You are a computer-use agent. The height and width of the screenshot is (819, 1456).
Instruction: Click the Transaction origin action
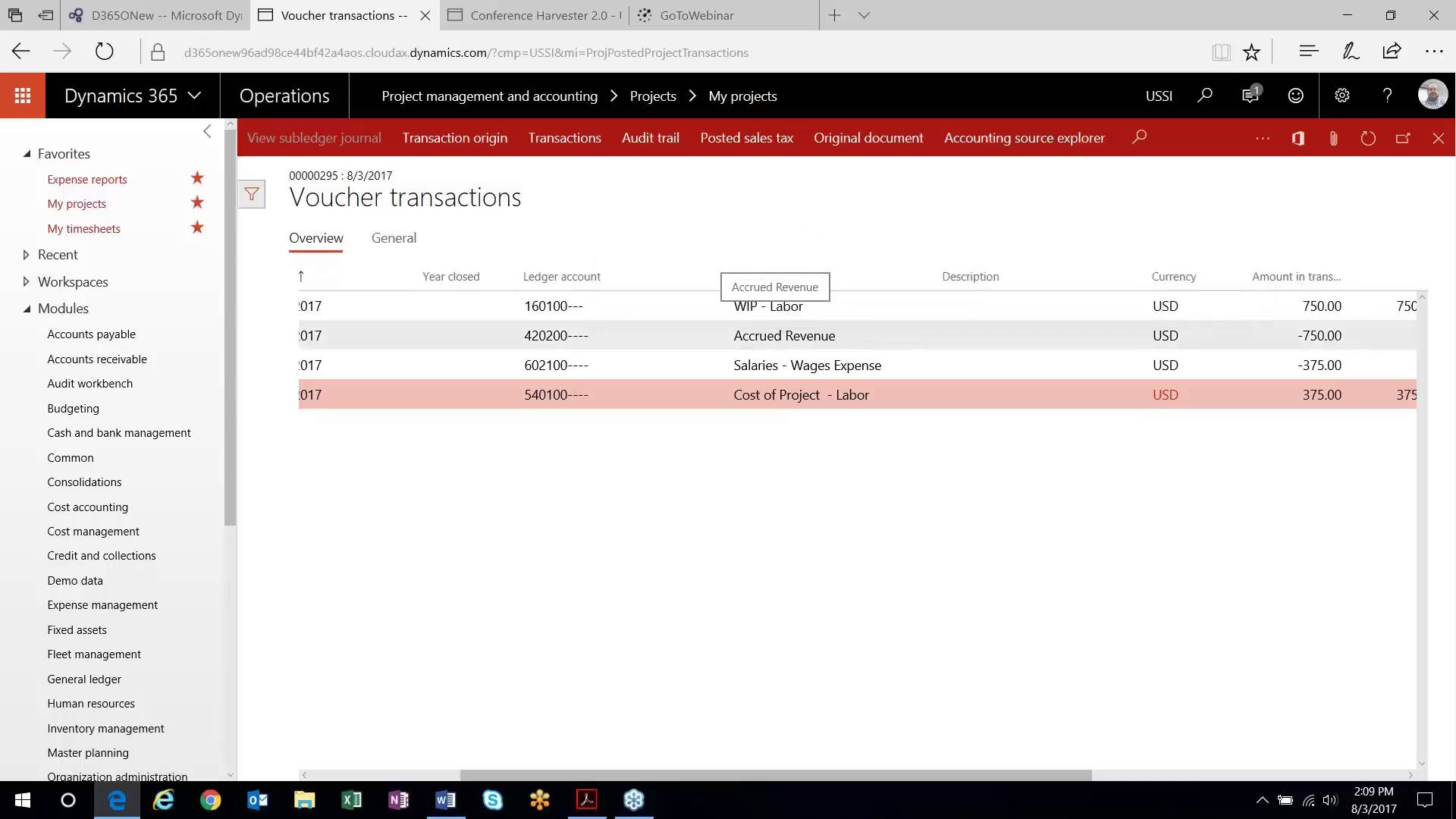pyautogui.click(x=454, y=137)
